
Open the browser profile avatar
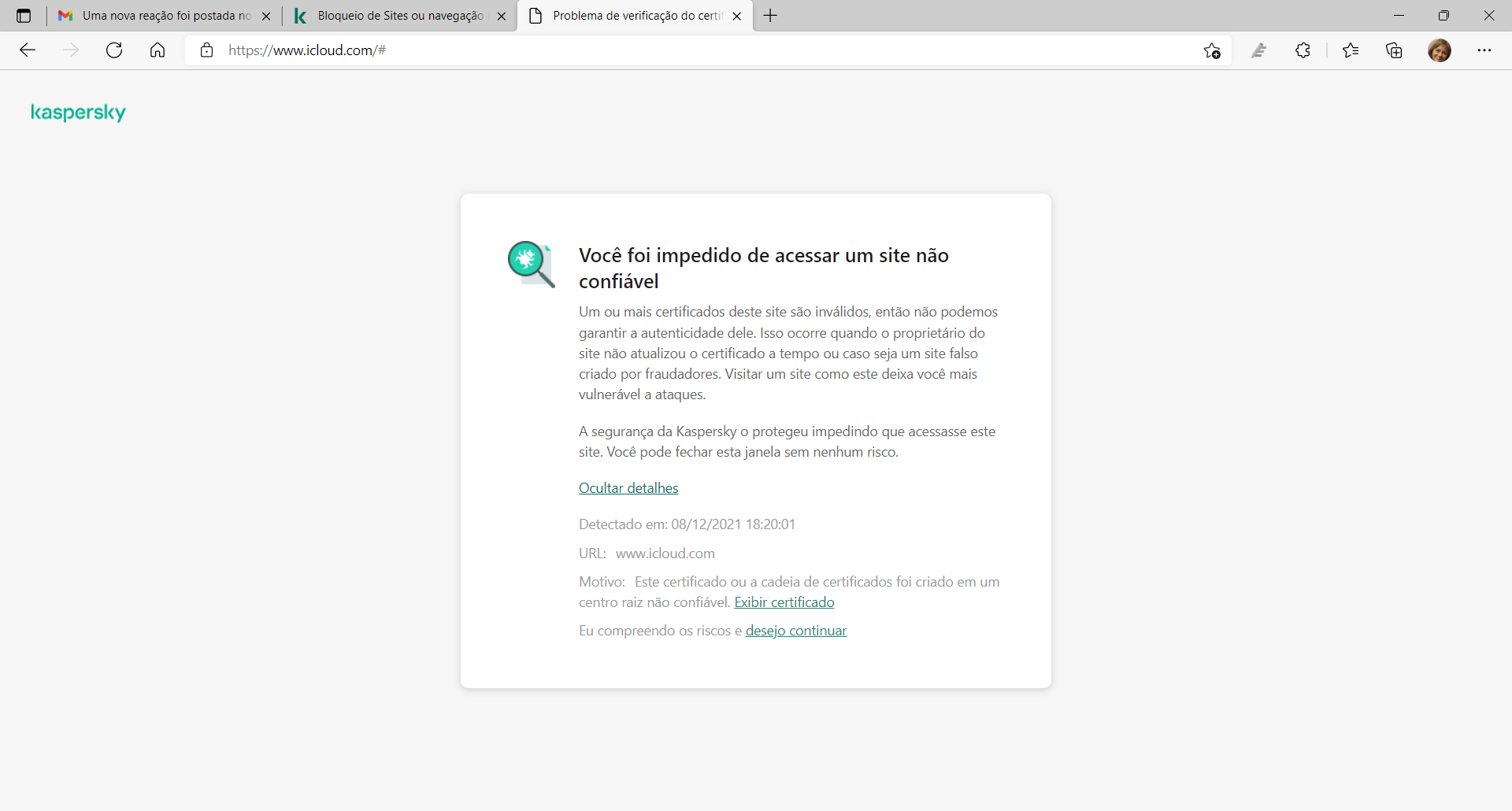[x=1440, y=50]
